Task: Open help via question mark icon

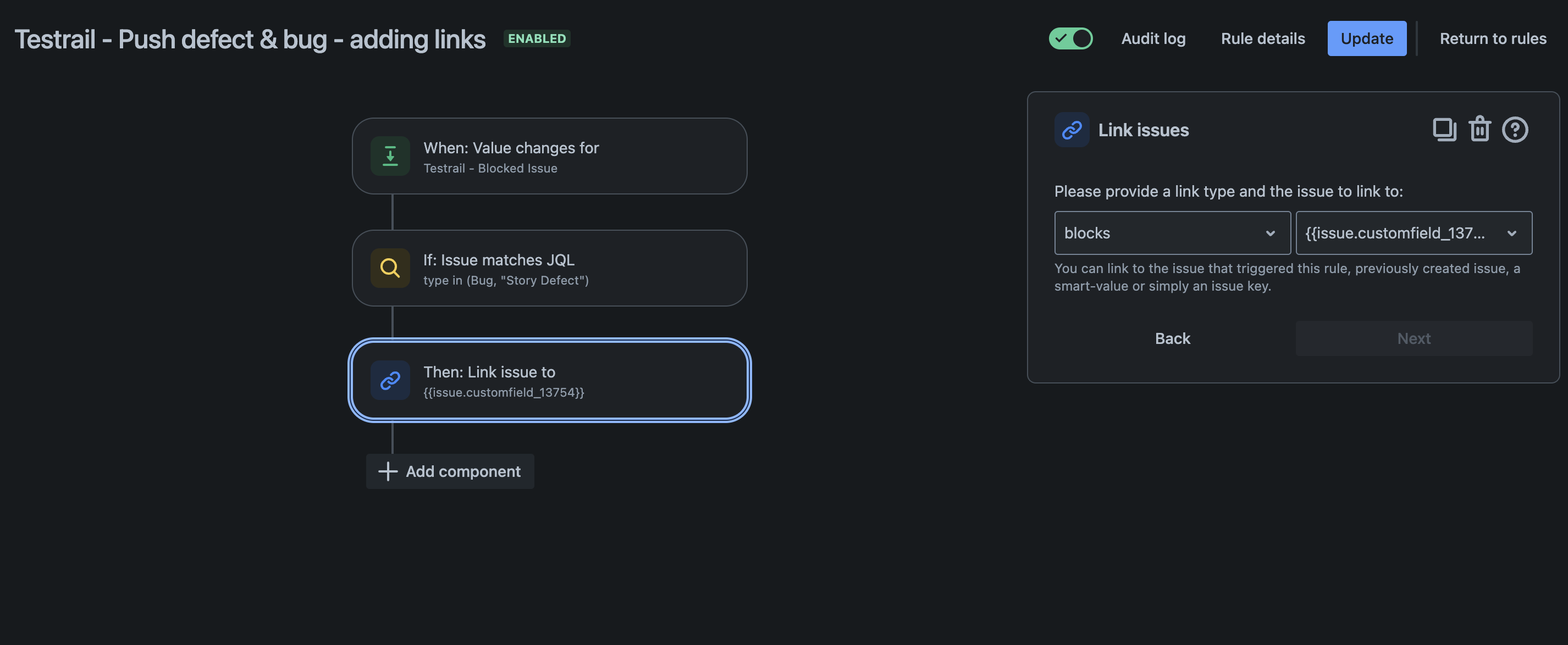Action: click(1515, 130)
